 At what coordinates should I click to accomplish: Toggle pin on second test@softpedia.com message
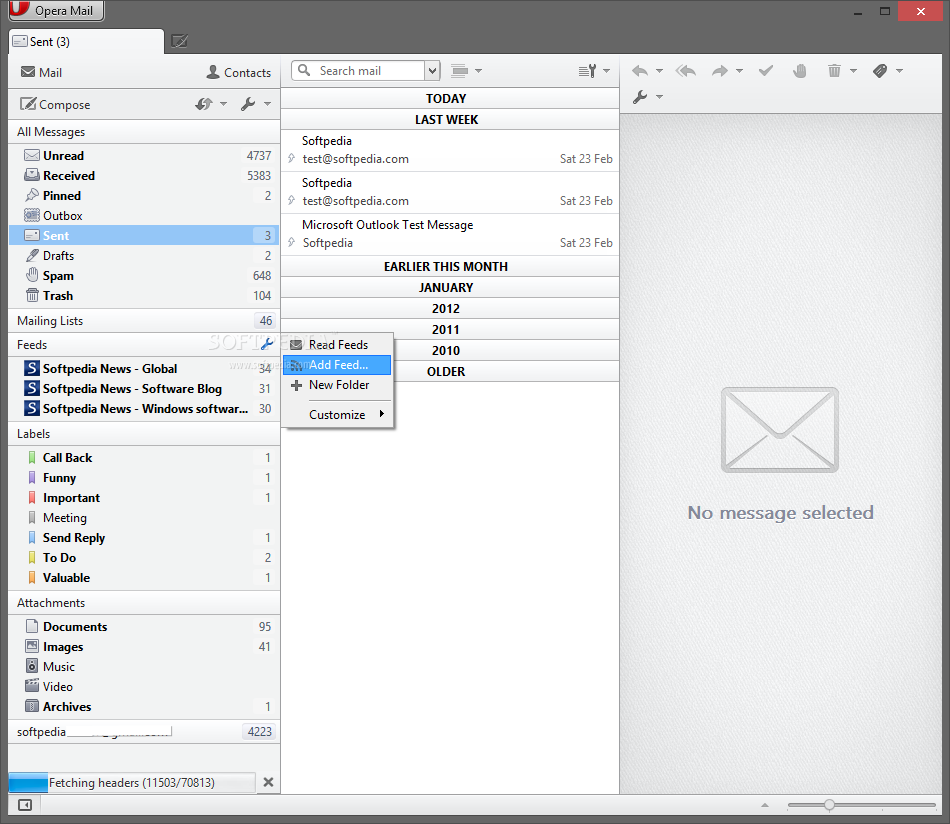tap(291, 201)
